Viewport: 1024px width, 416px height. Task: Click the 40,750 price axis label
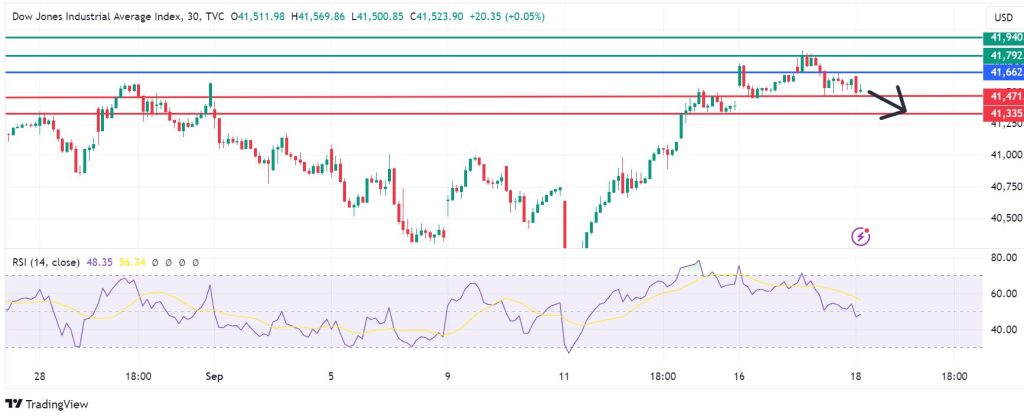(1006, 187)
